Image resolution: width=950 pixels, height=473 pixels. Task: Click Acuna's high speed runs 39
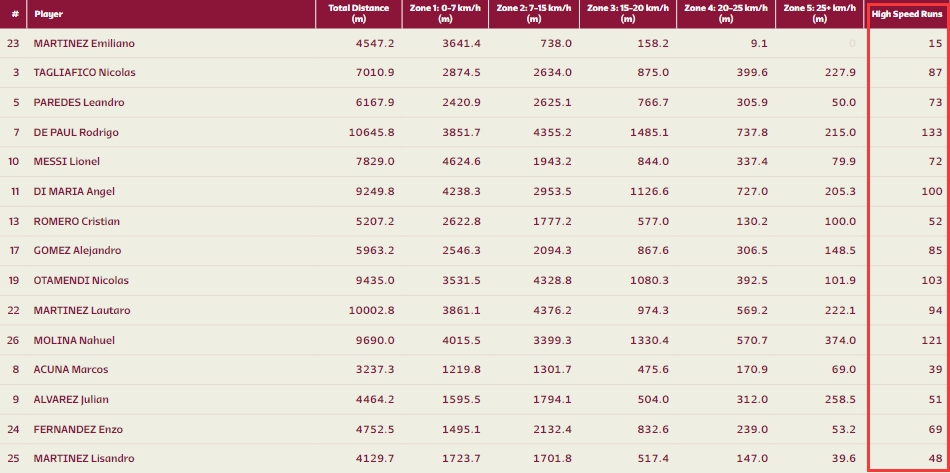[936, 369]
